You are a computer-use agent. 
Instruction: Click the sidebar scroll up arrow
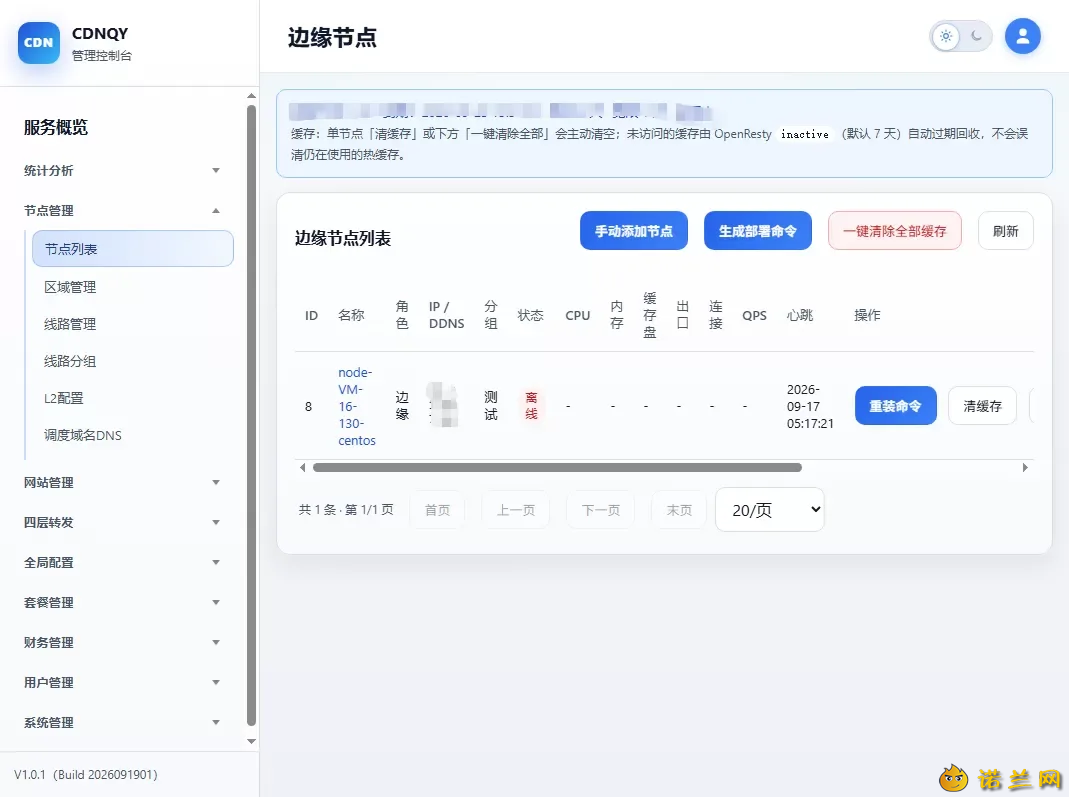[x=252, y=96]
